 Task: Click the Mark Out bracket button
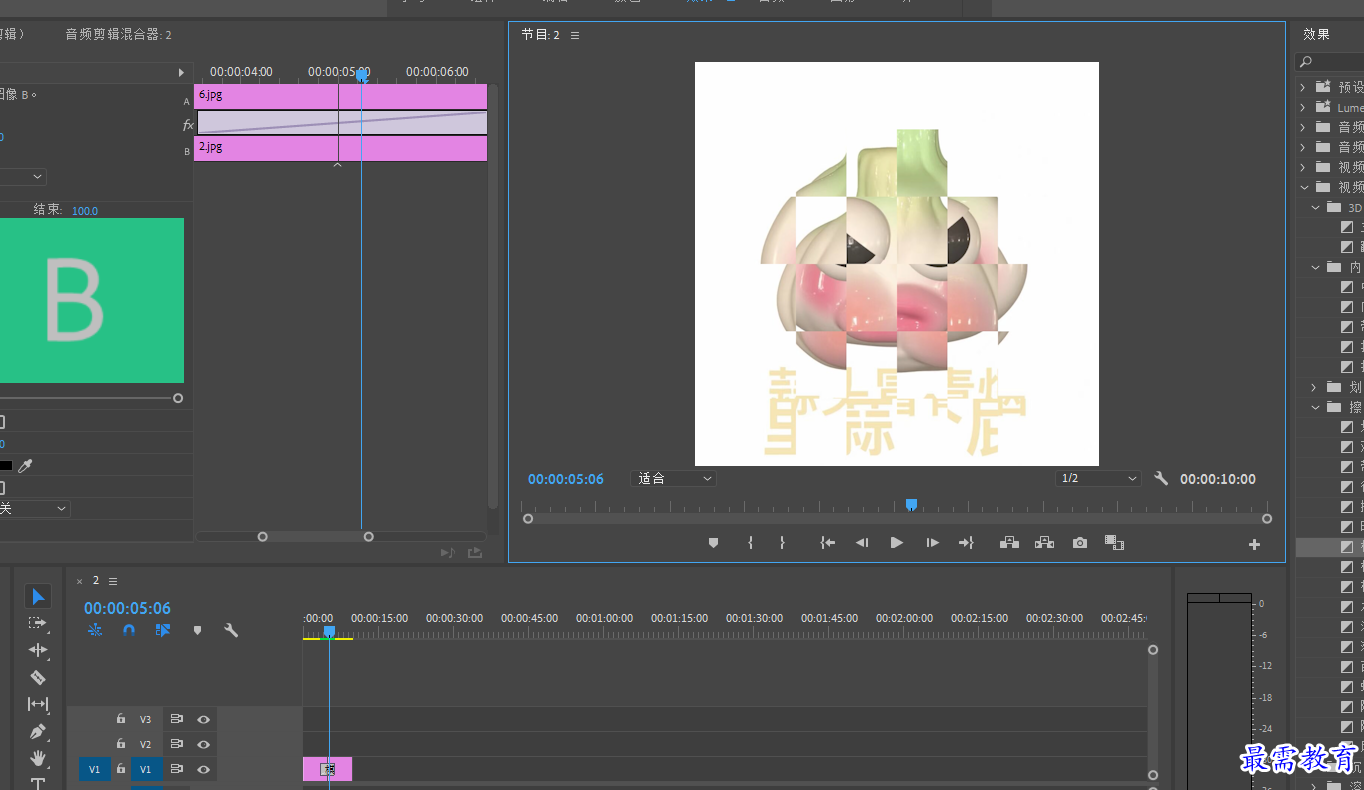coord(782,543)
